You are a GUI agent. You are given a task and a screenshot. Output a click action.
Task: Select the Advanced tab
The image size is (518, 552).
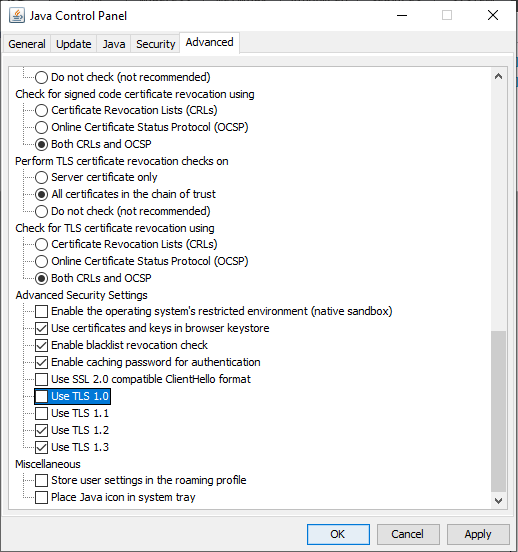click(x=210, y=42)
